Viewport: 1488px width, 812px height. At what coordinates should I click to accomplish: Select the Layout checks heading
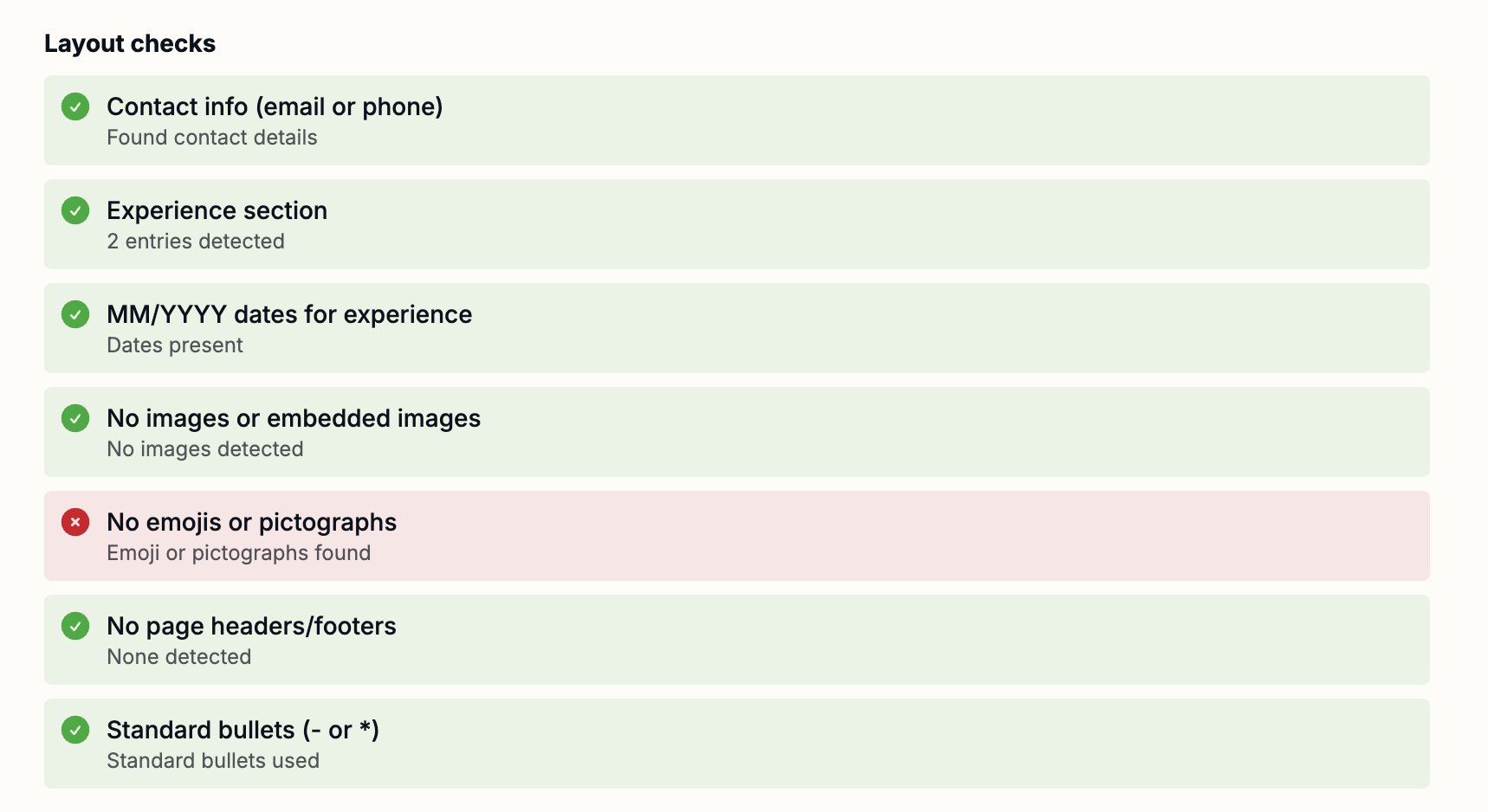pos(130,42)
